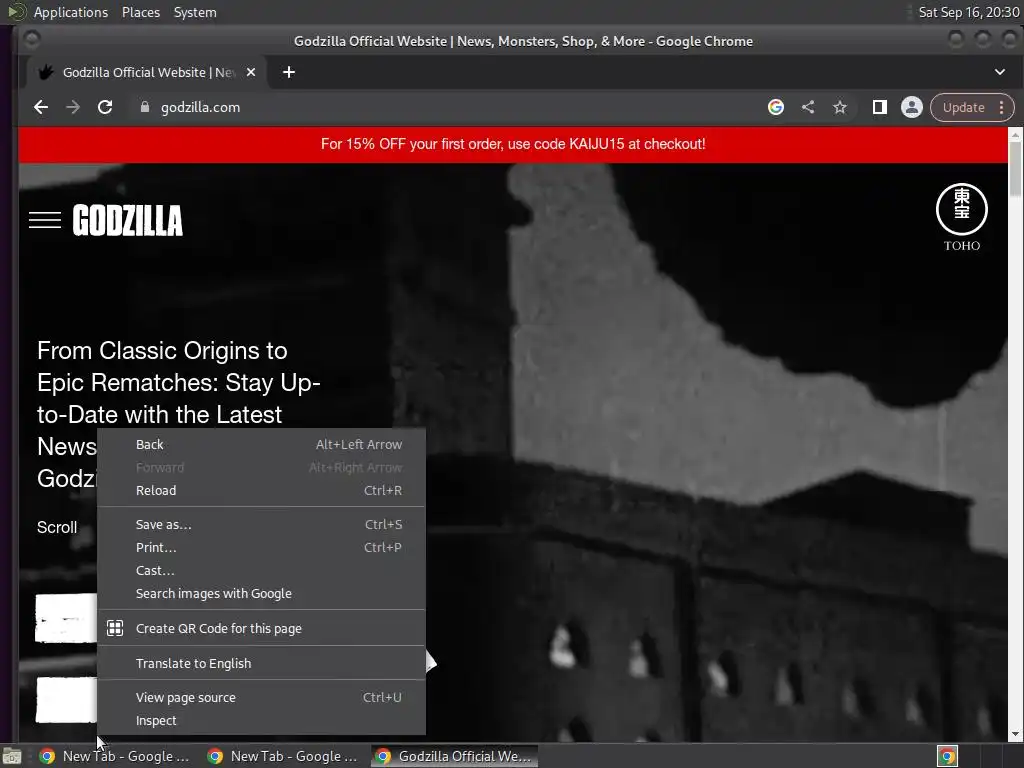Select Translate to English
1024x768 pixels.
[x=261, y=664]
